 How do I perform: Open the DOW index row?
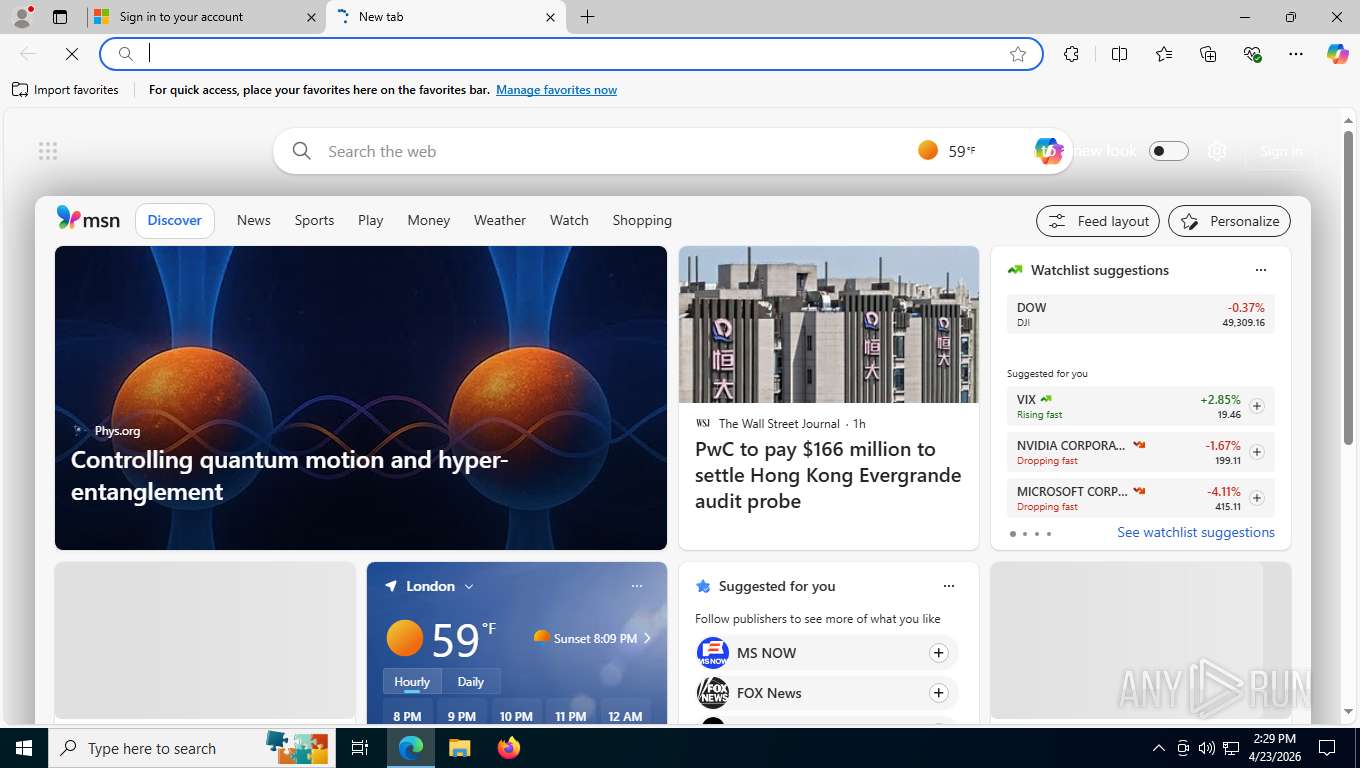pyautogui.click(x=1141, y=314)
